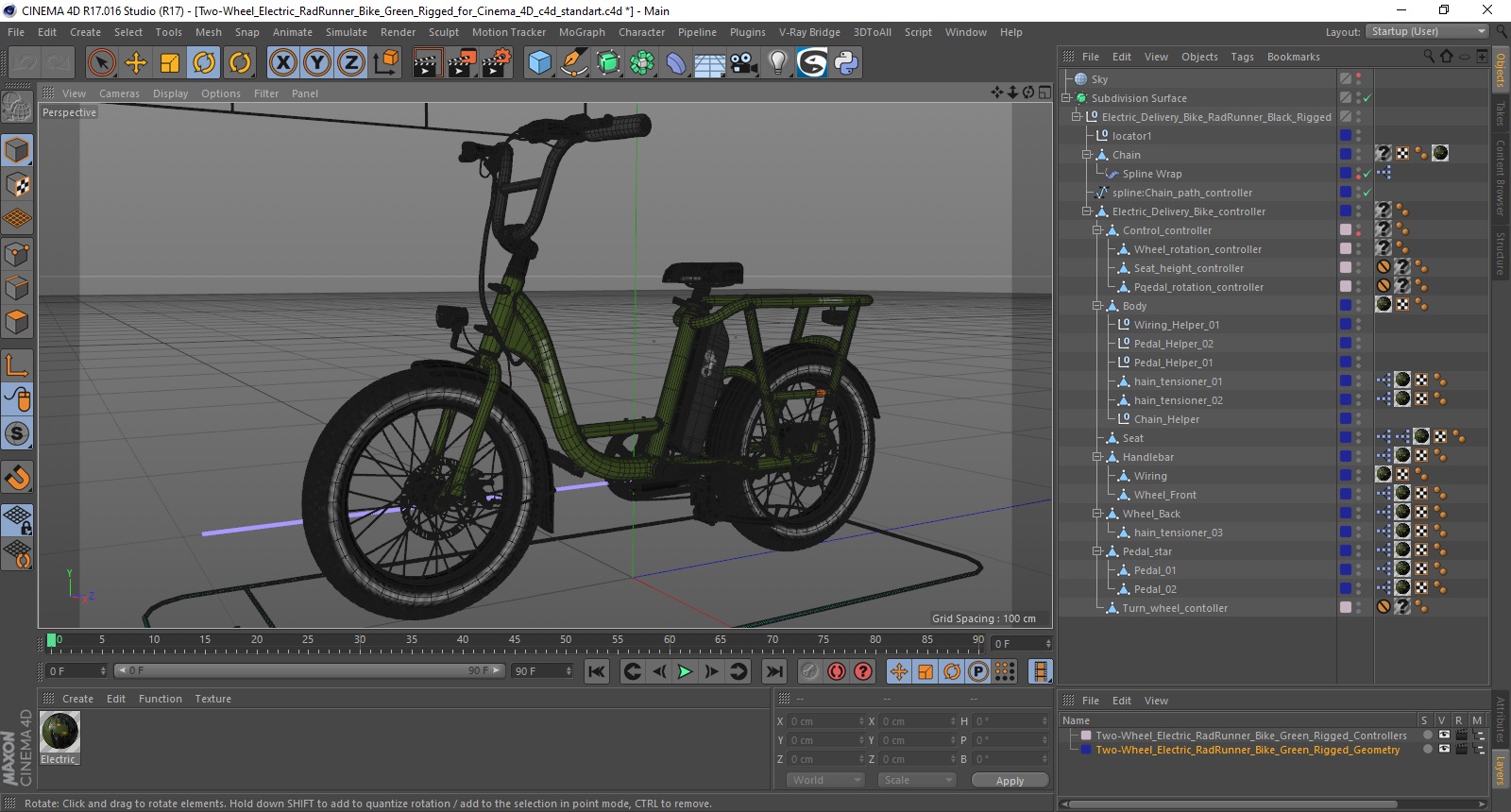This screenshot has height=812, width=1511.
Task: Switch to Edges mode
Action: [x=17, y=287]
